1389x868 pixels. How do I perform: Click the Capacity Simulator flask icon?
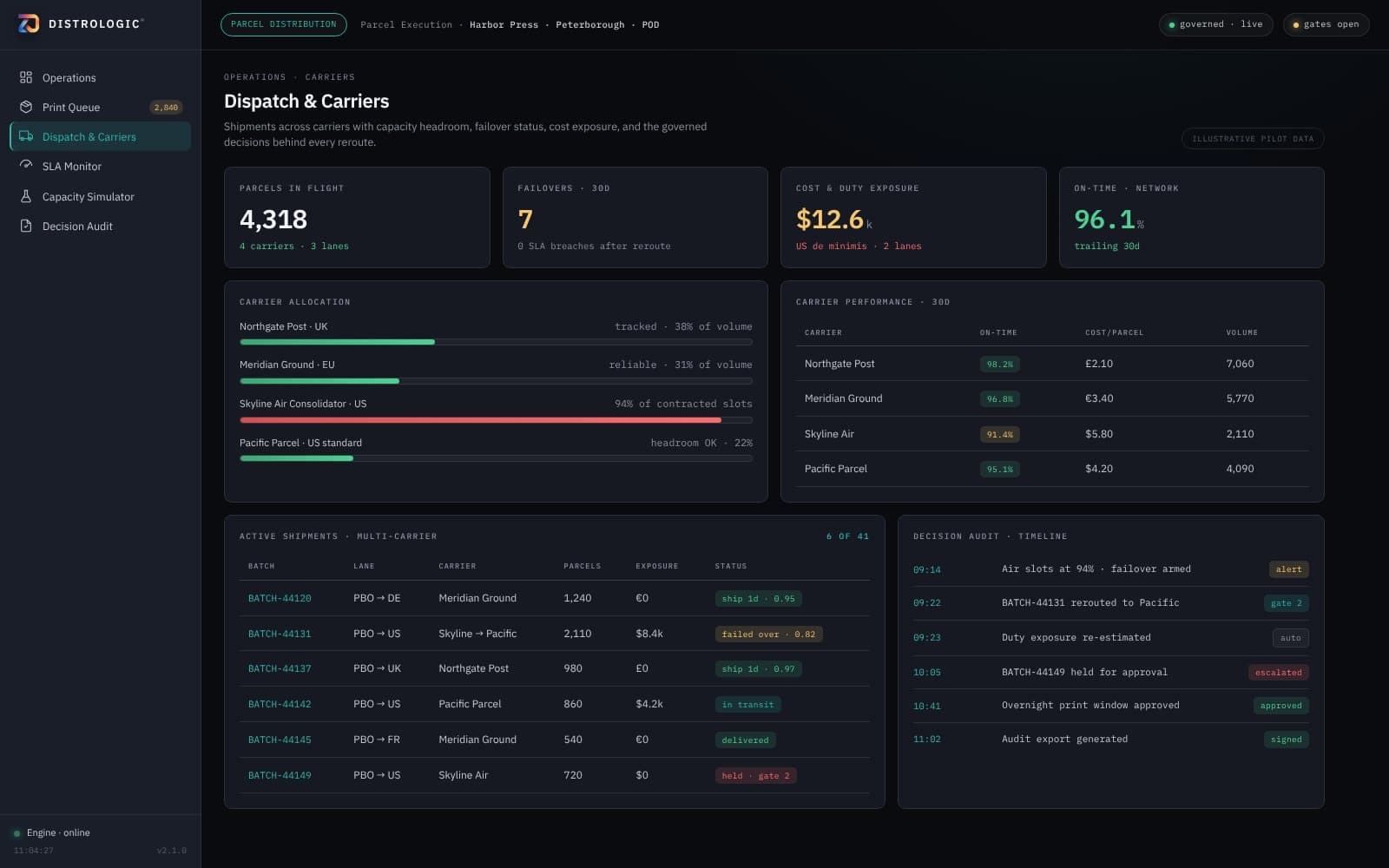[x=26, y=196]
